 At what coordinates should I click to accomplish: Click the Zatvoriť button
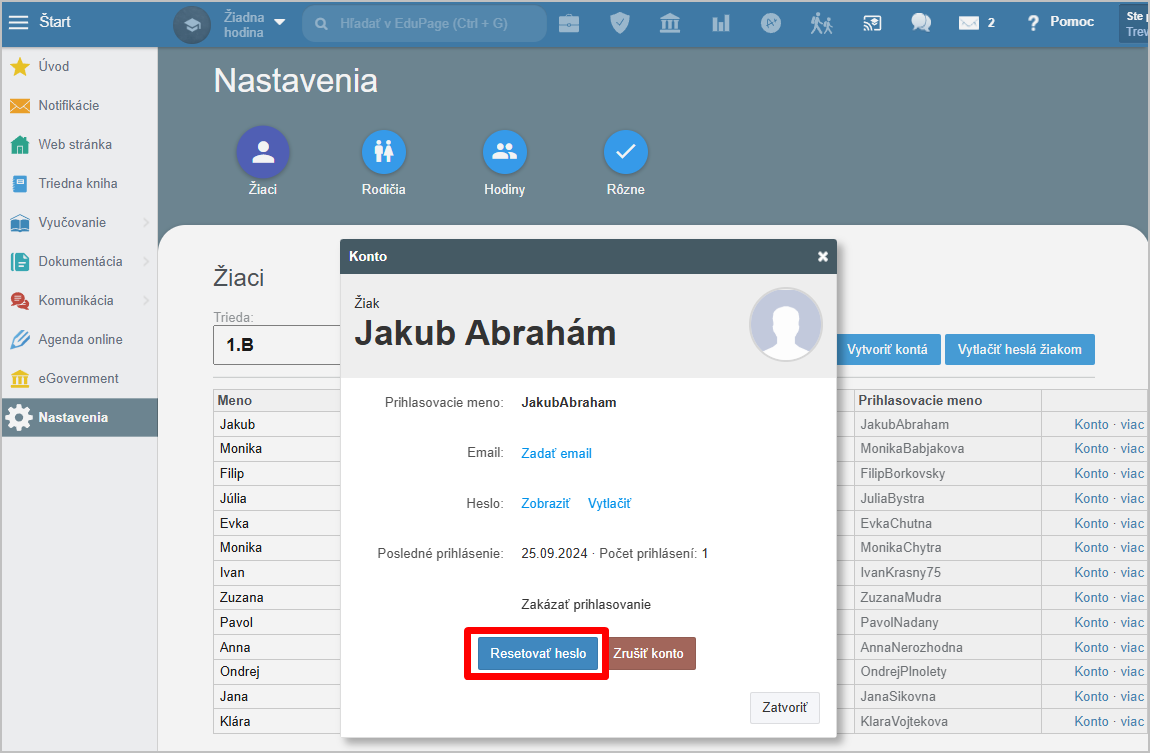click(784, 708)
